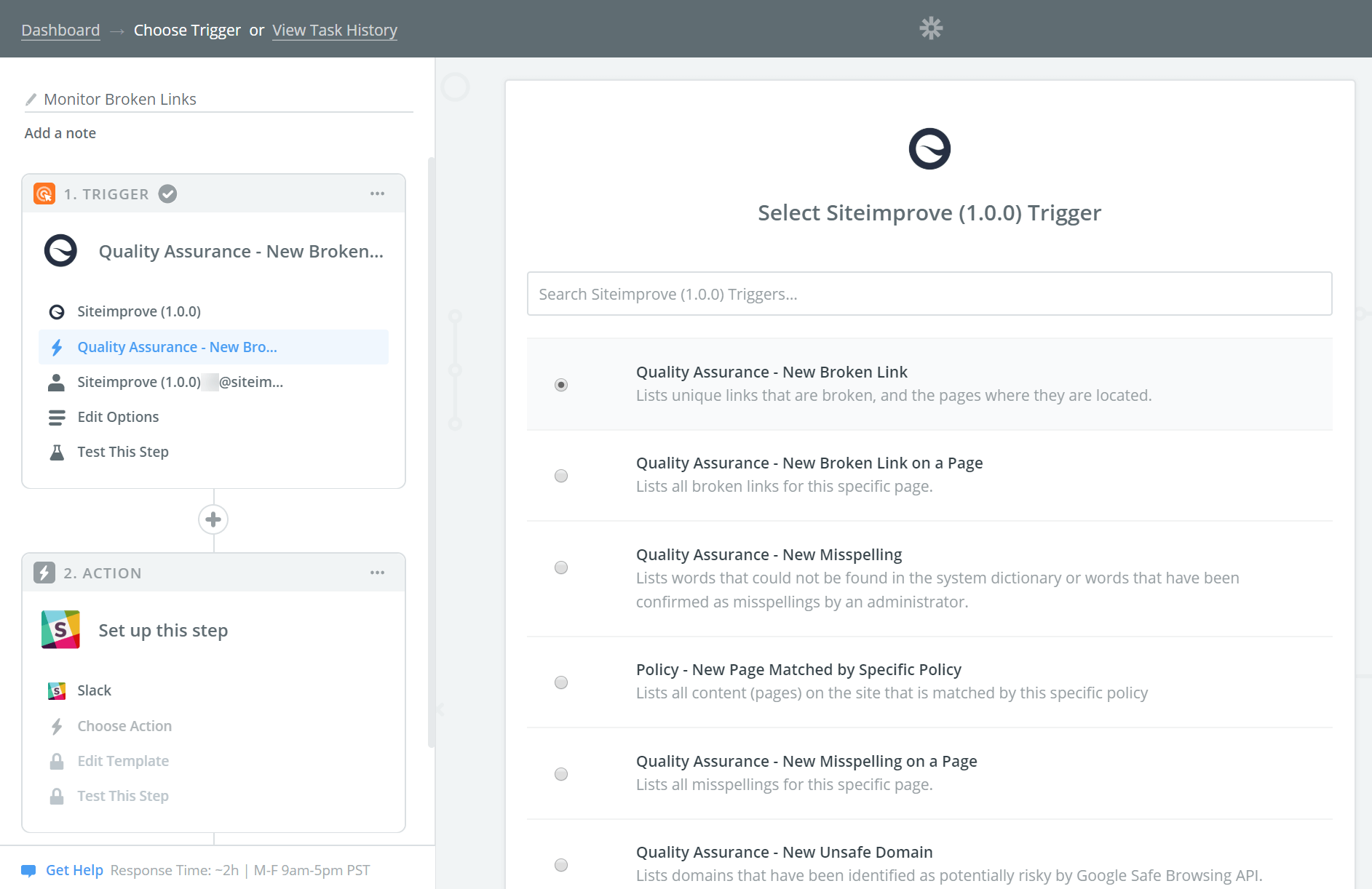
Task: Click Add a note under zap name
Action: pyautogui.click(x=60, y=133)
